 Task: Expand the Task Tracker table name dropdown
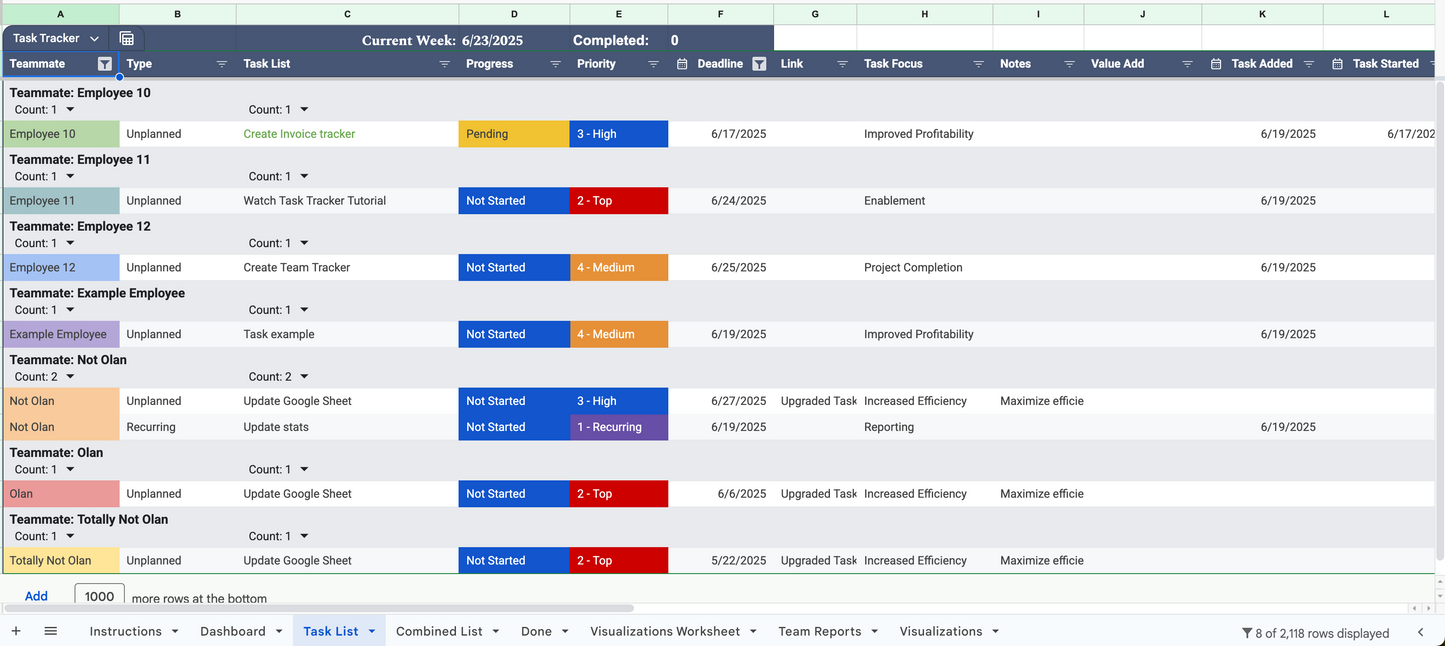tap(94, 38)
